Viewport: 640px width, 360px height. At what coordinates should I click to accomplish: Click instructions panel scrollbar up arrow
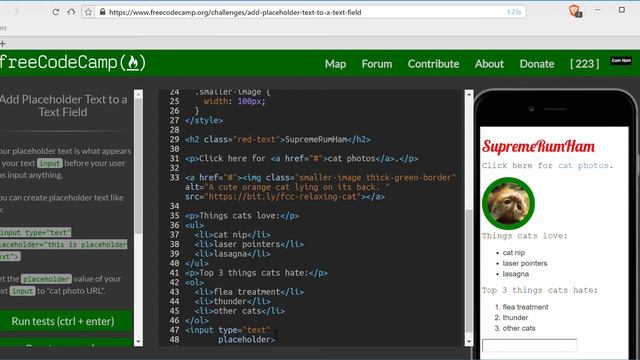point(138,94)
